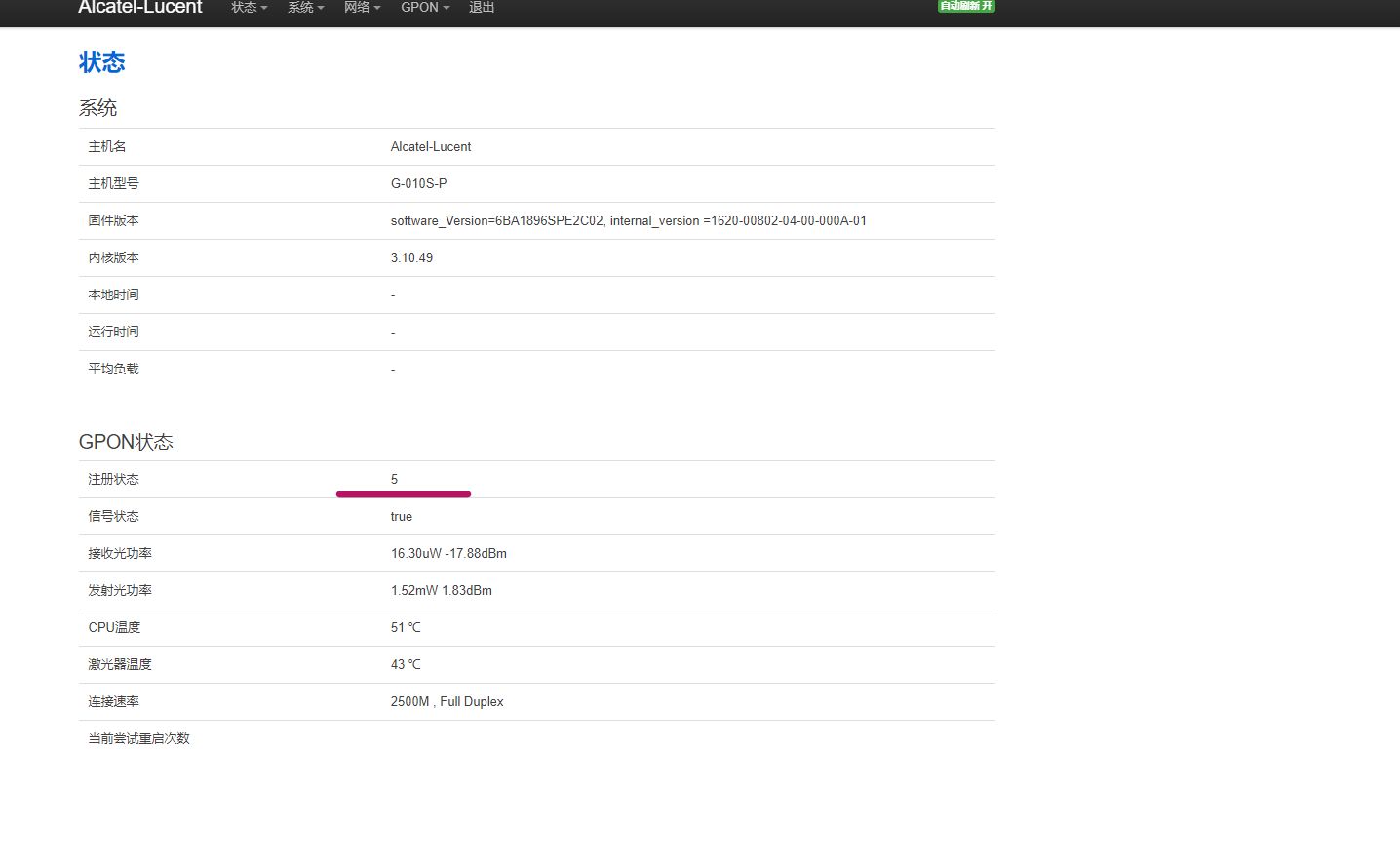The height and width of the screenshot is (864, 1400).
Task: Click the CPU temperature 51 ℃ value
Action: (x=406, y=628)
